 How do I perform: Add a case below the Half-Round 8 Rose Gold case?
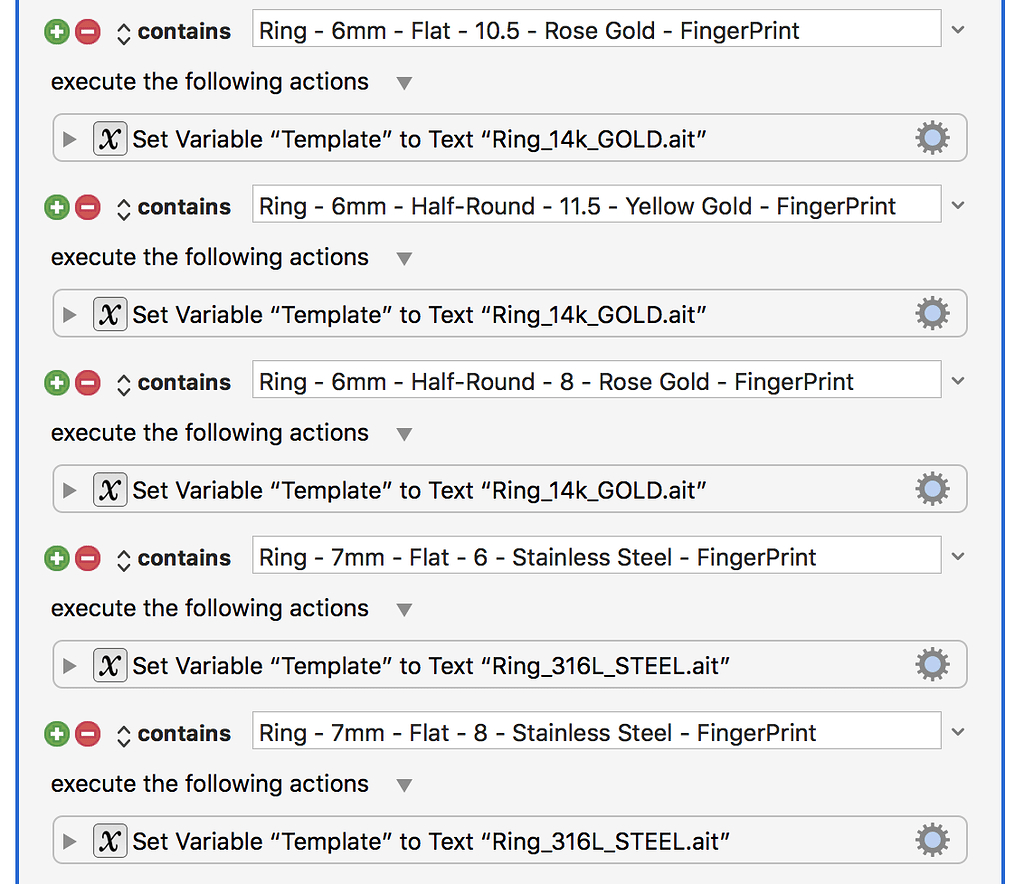pos(57,383)
